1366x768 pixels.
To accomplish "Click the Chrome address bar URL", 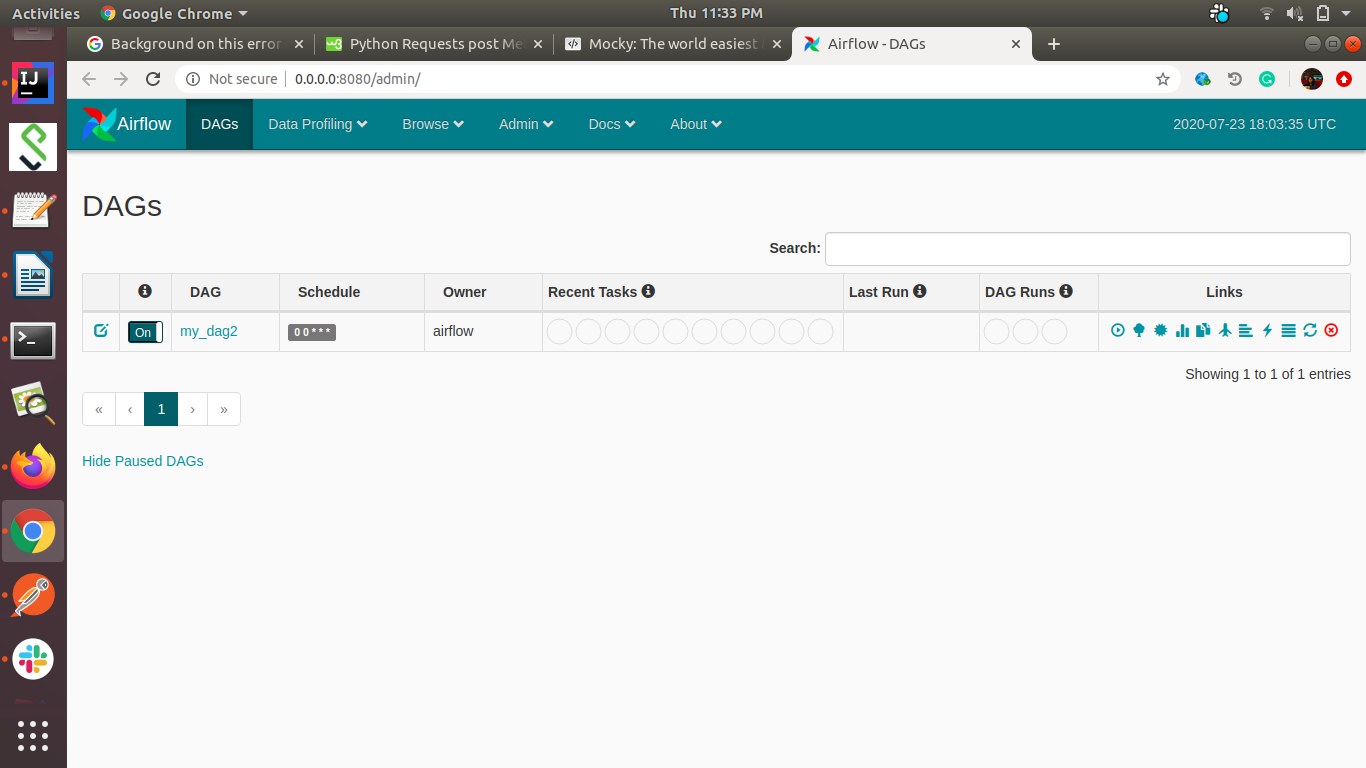I will point(357,79).
